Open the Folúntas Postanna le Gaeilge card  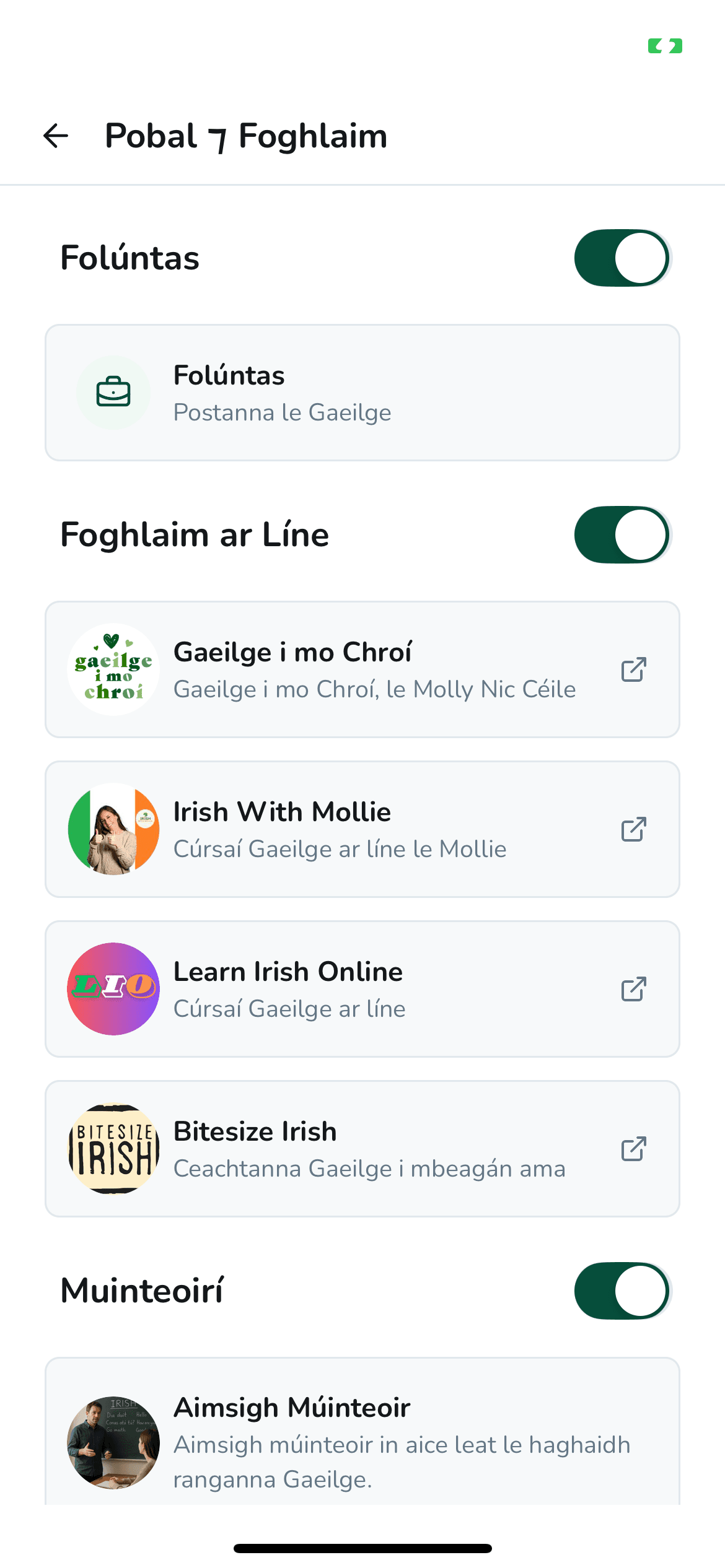click(362, 393)
